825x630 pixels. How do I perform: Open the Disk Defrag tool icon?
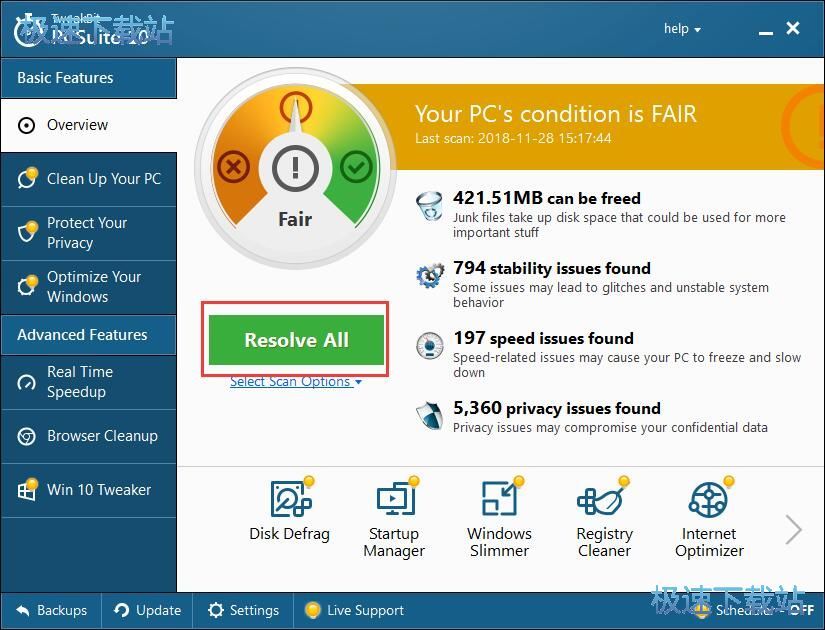tap(290, 498)
